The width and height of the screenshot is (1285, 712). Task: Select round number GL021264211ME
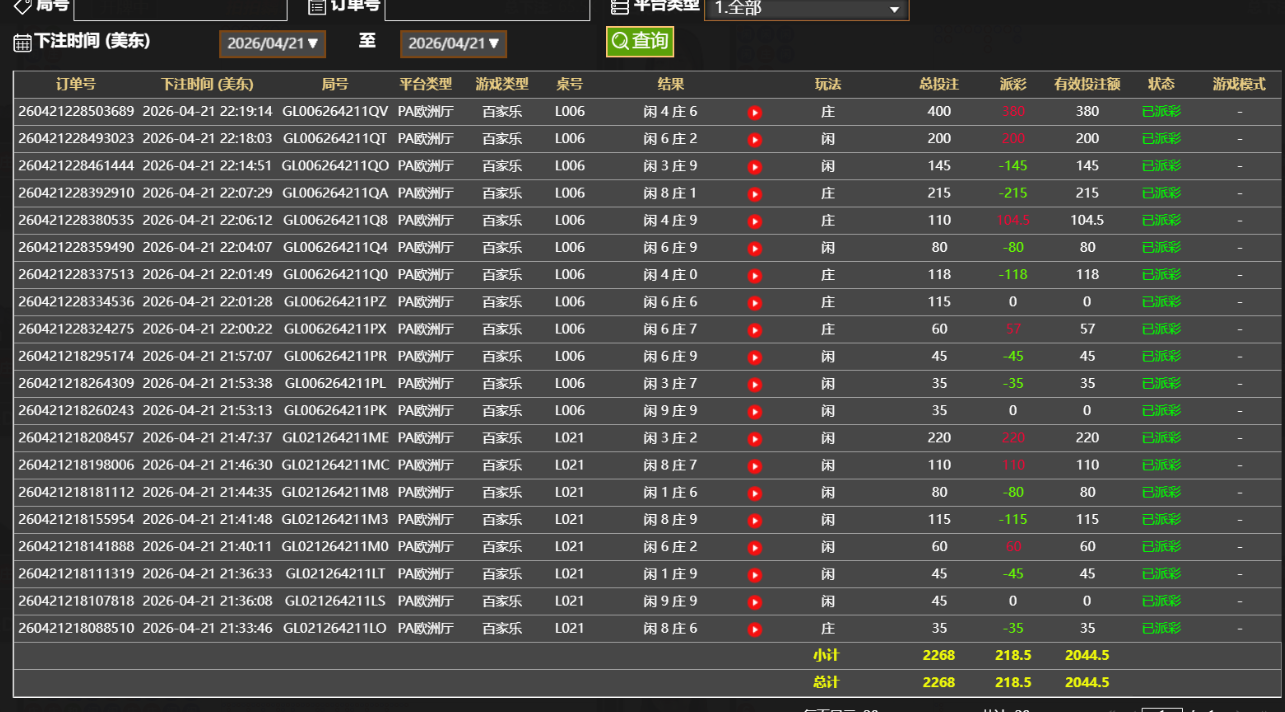[335, 437]
